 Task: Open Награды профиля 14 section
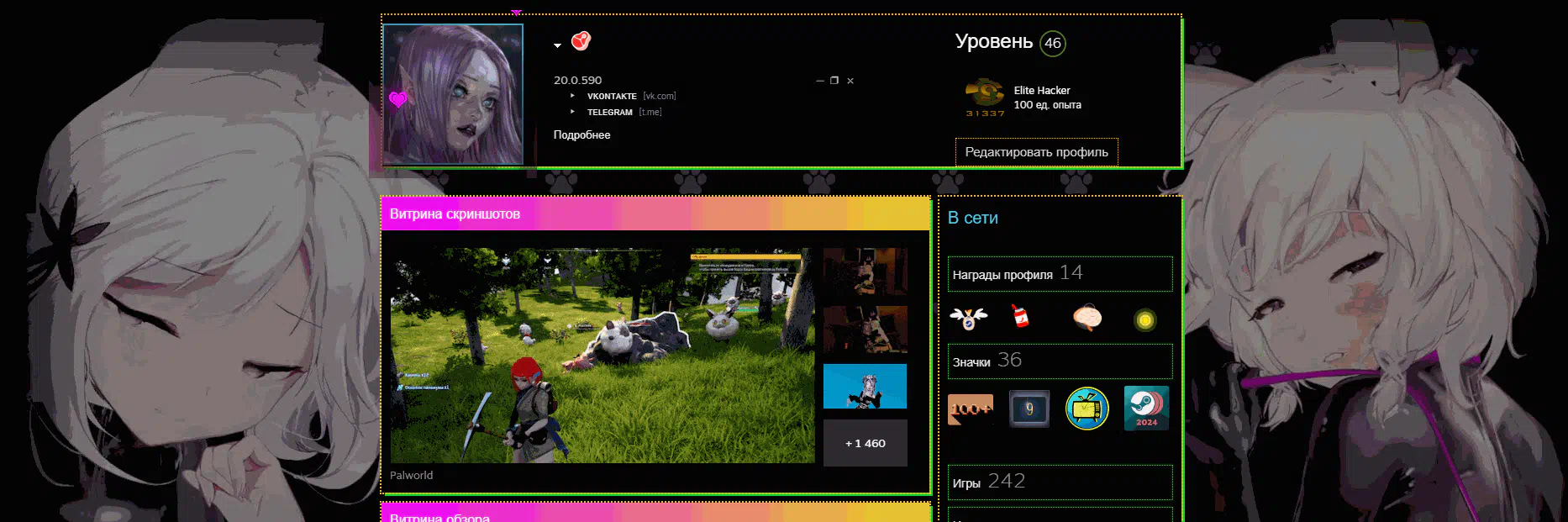1060,274
